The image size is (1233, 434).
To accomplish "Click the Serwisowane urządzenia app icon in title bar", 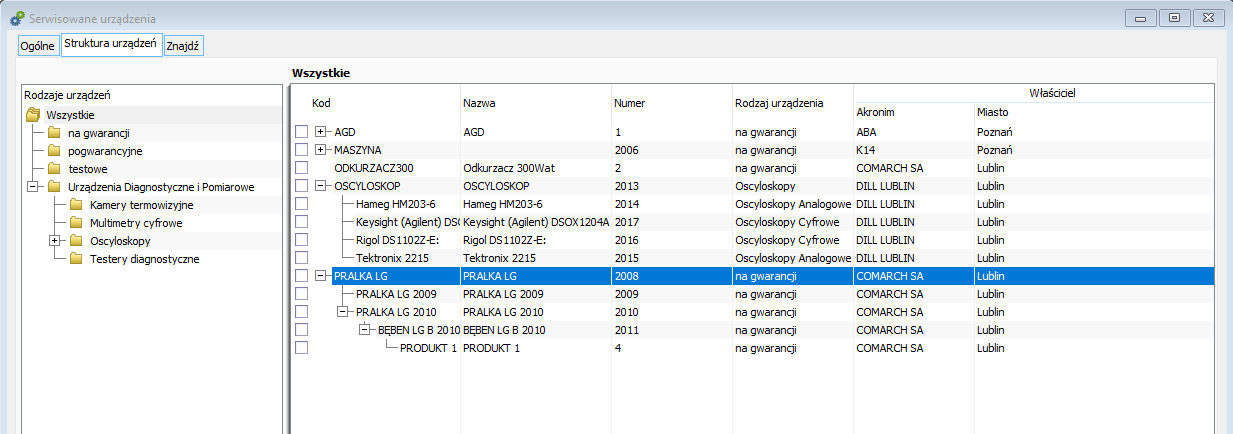I will click(17, 18).
